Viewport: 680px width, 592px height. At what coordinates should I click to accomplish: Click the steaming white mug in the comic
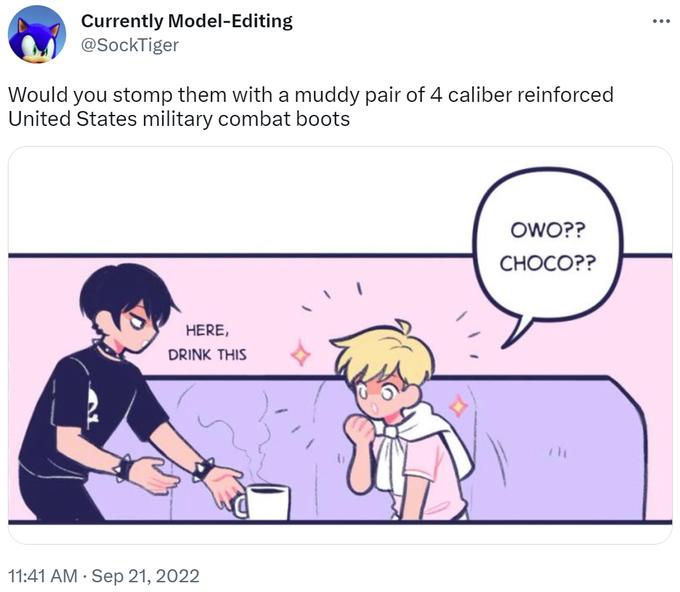tap(261, 502)
